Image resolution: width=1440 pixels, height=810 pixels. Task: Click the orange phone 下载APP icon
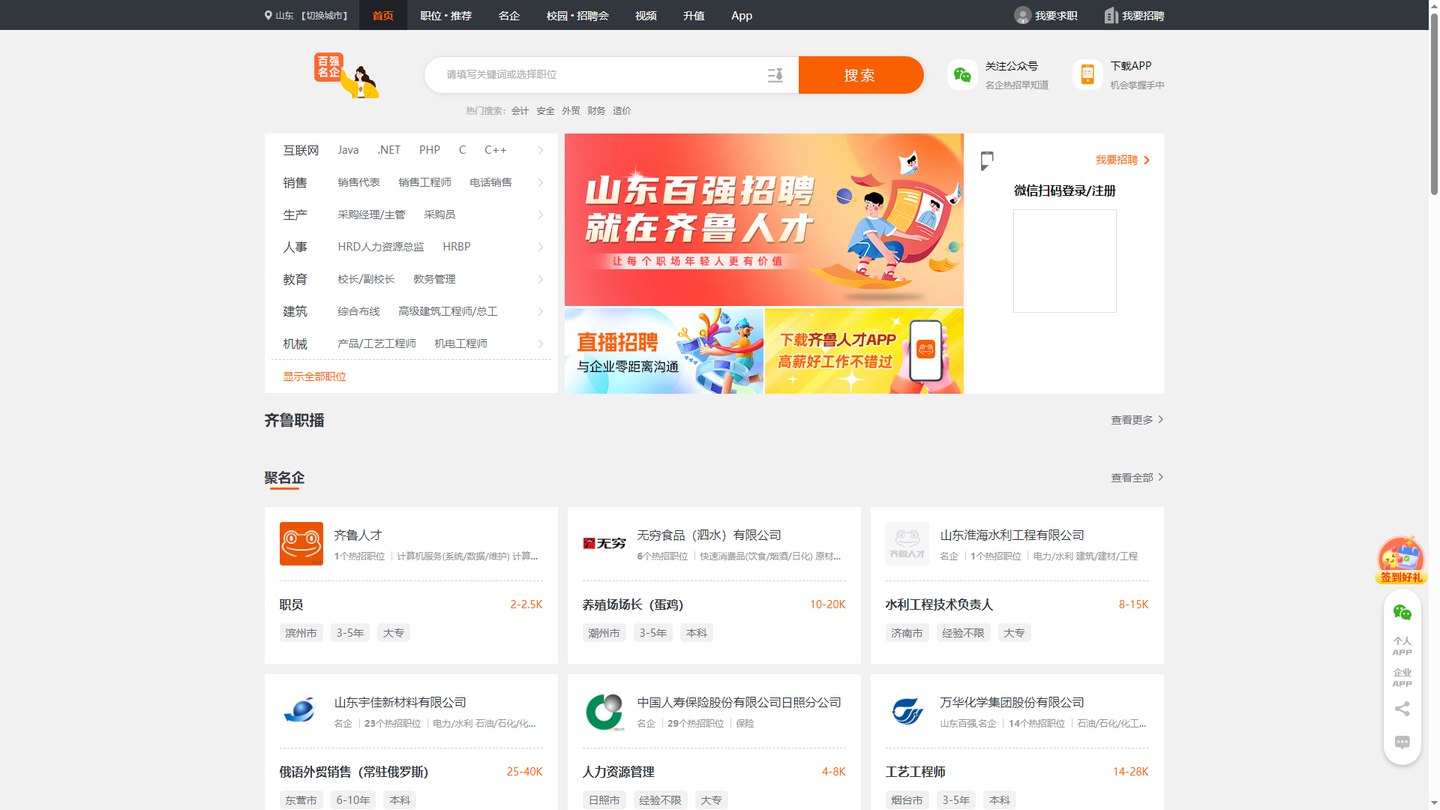pos(1087,74)
